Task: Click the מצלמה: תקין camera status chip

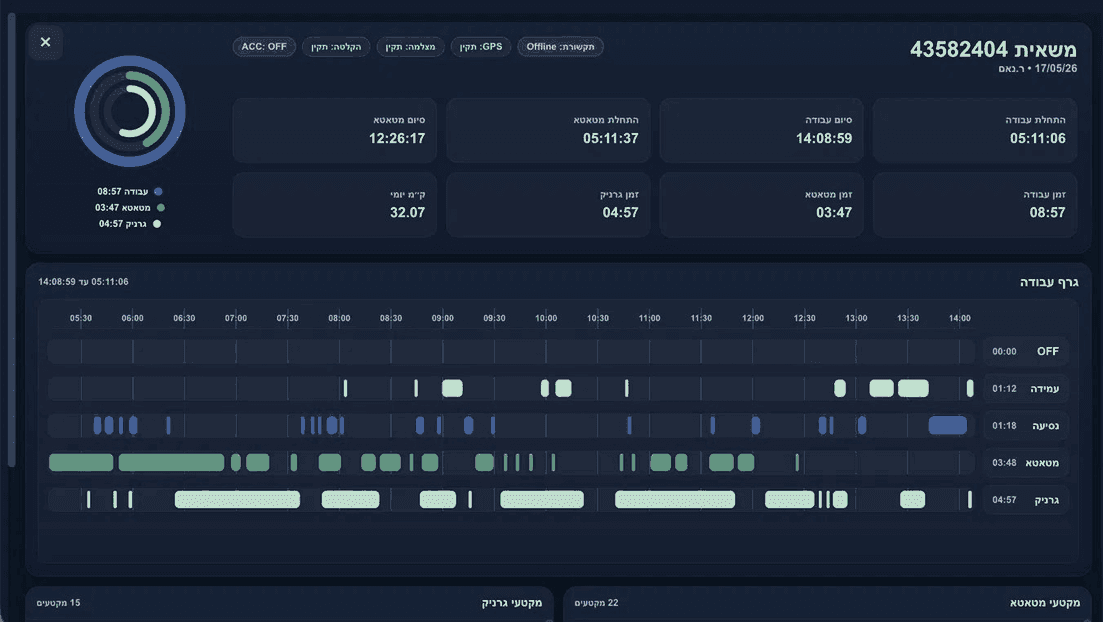Action: tap(410, 47)
